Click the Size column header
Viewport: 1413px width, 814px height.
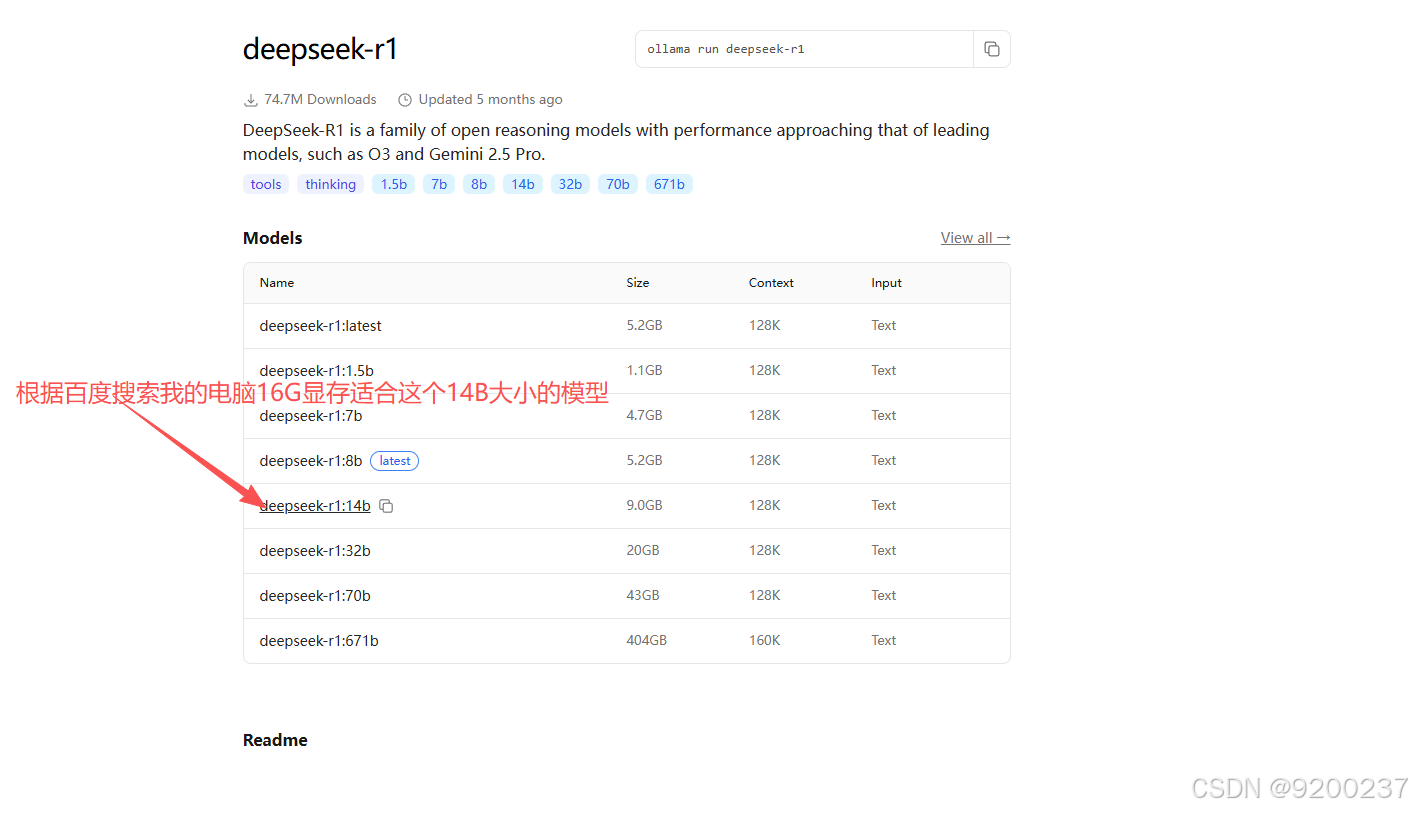click(x=638, y=283)
